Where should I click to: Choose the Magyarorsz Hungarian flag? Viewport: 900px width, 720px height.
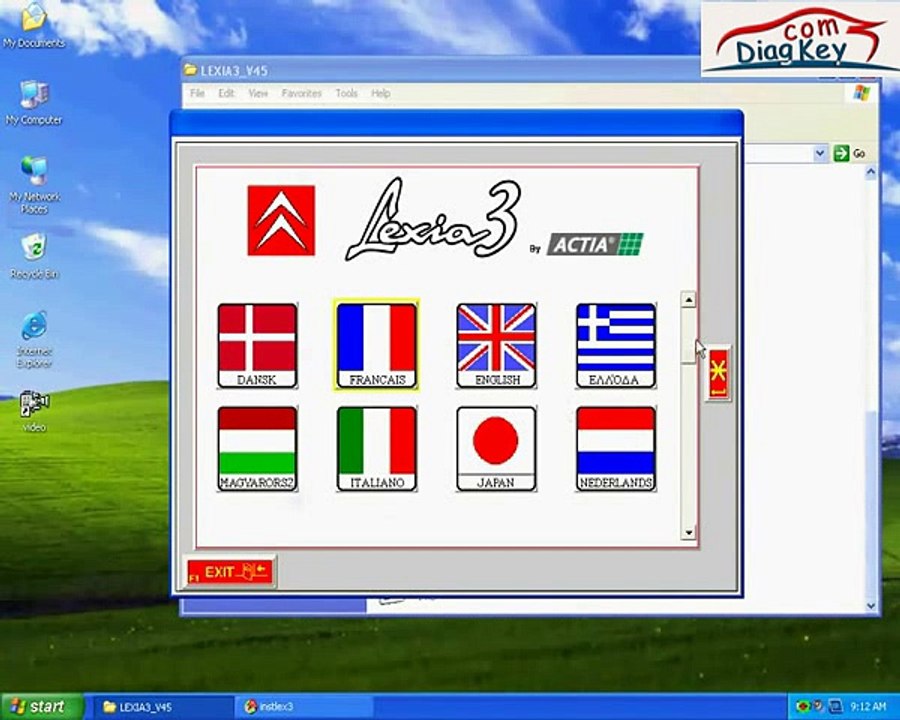tap(257, 448)
